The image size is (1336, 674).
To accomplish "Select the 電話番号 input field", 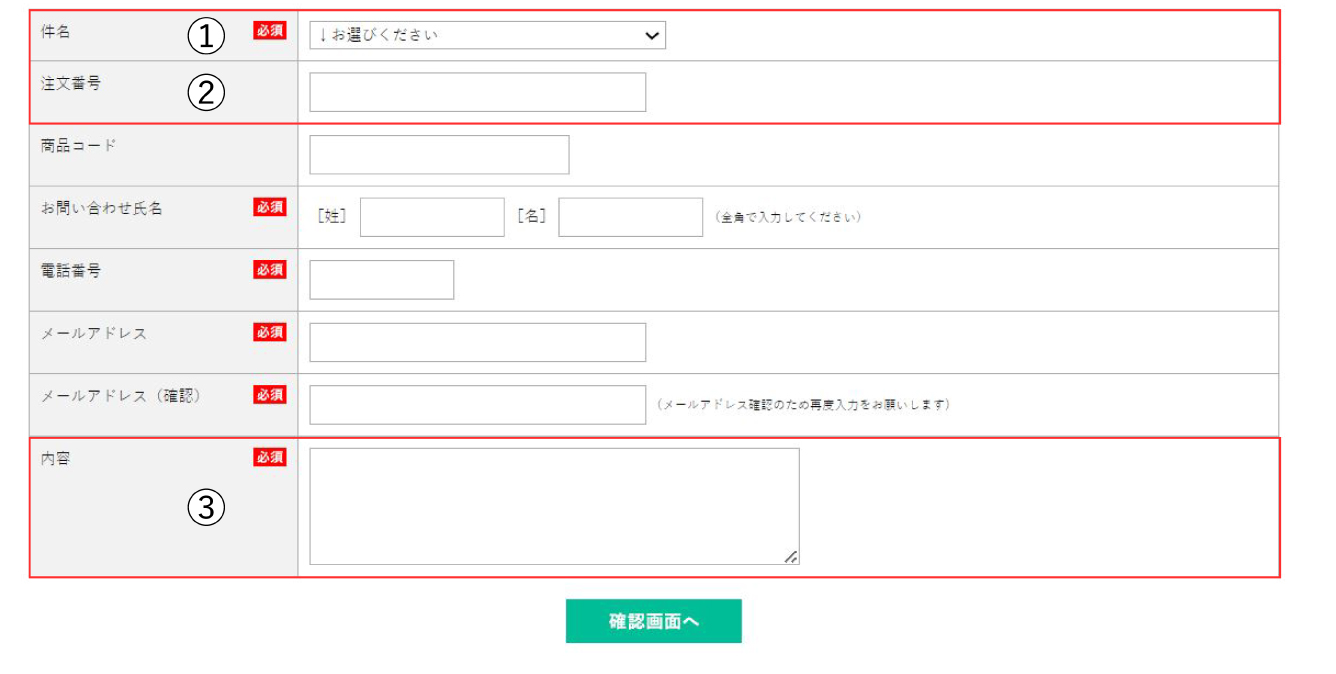I will (x=381, y=280).
